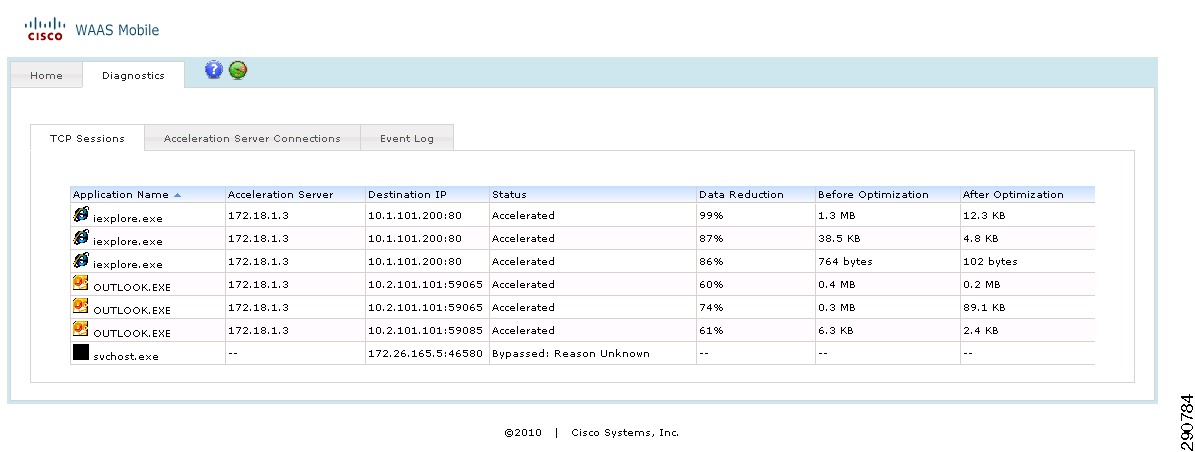Click the Outlook icon in the 74% row

point(81,306)
